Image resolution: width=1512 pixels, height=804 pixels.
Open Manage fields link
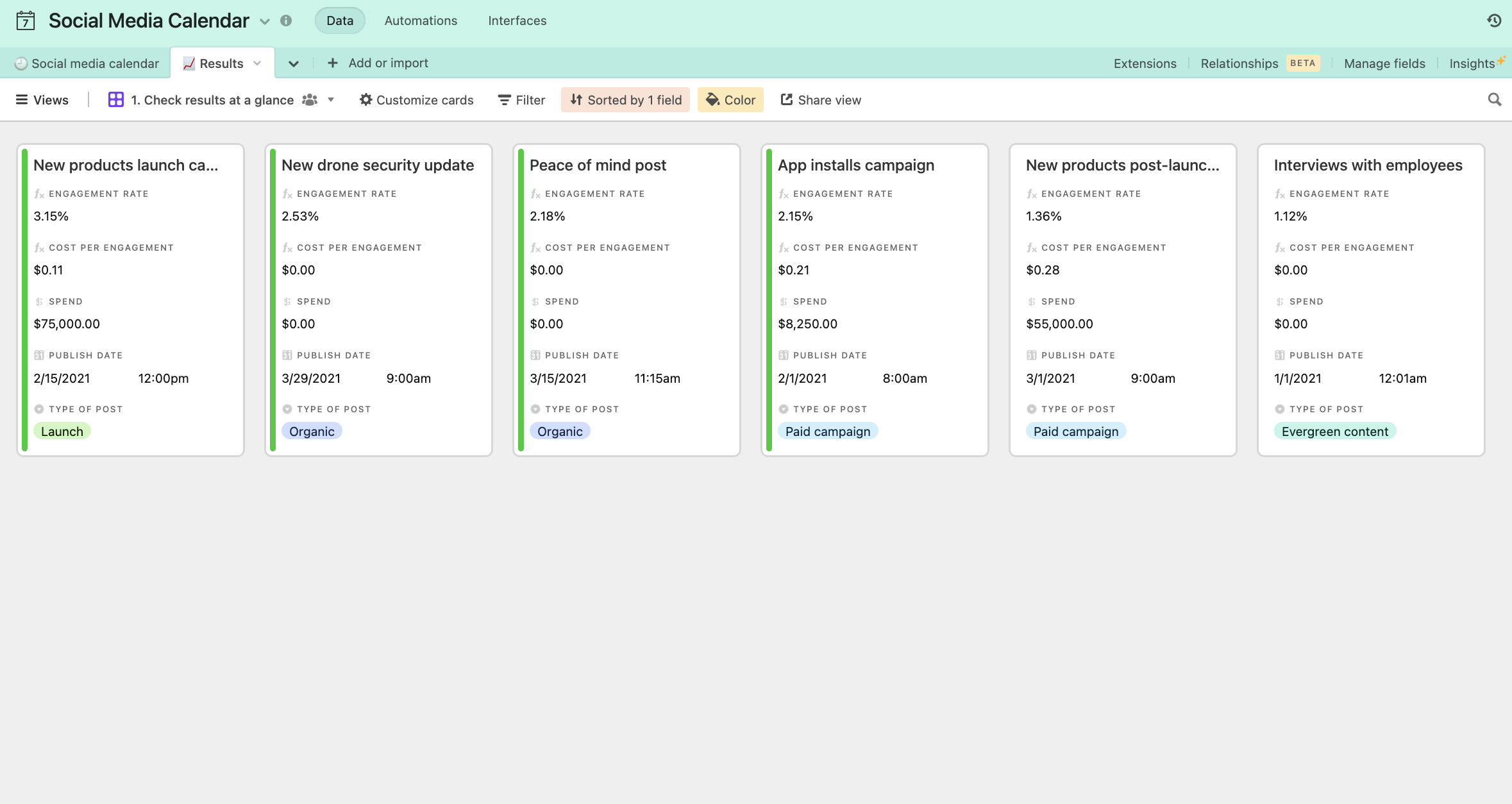tap(1384, 63)
